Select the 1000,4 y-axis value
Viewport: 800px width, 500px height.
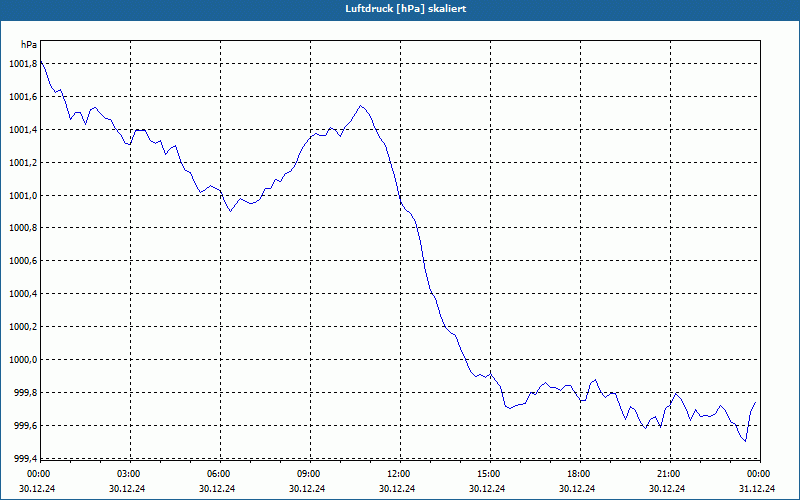(23, 294)
